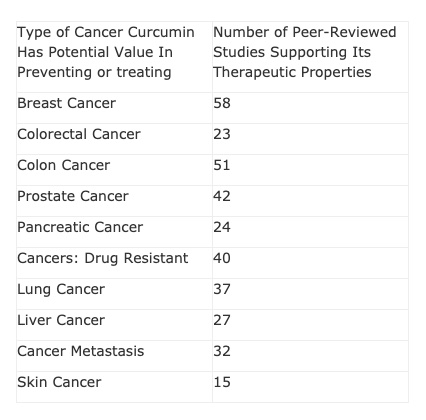Select the value 42 for Prostate Cancer

[222, 196]
